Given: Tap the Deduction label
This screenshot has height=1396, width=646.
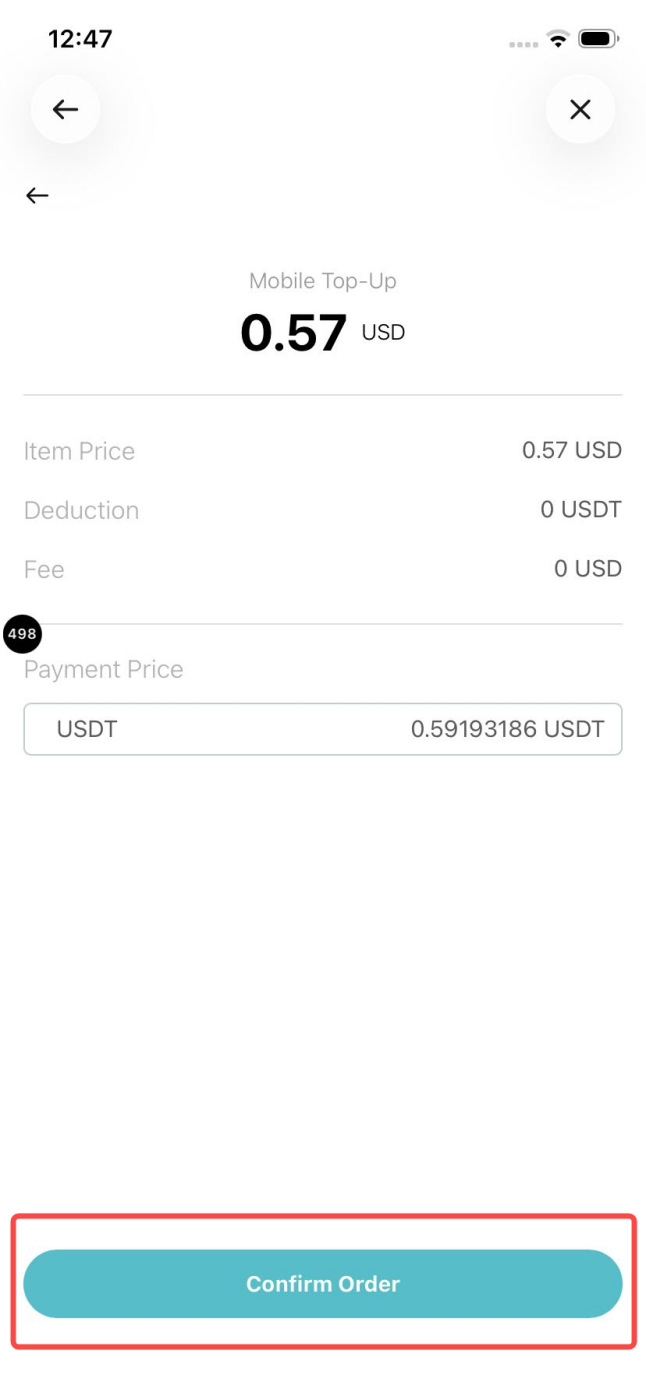Looking at the screenshot, I should click(81, 510).
